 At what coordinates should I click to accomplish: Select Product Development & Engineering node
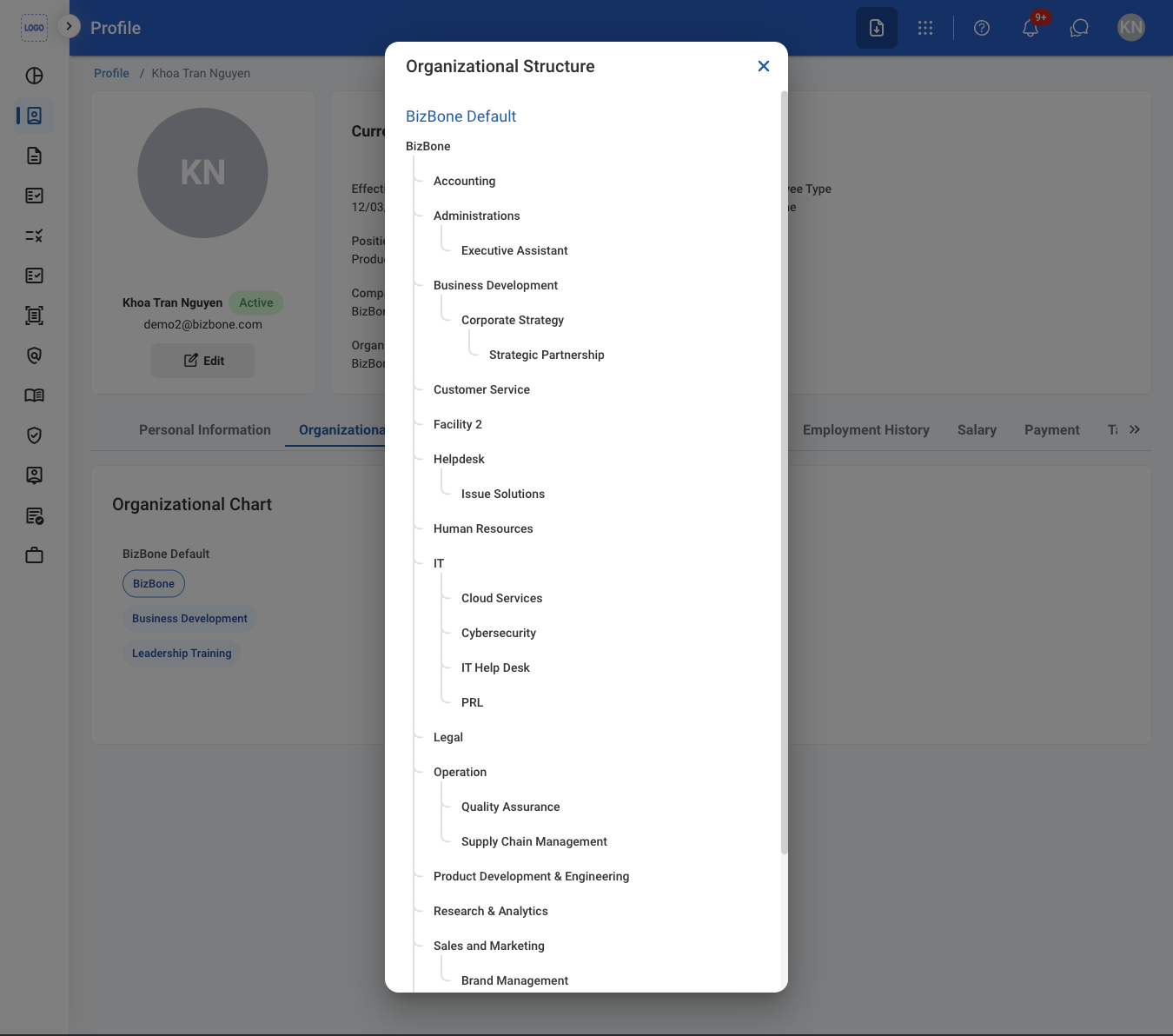[x=531, y=876]
